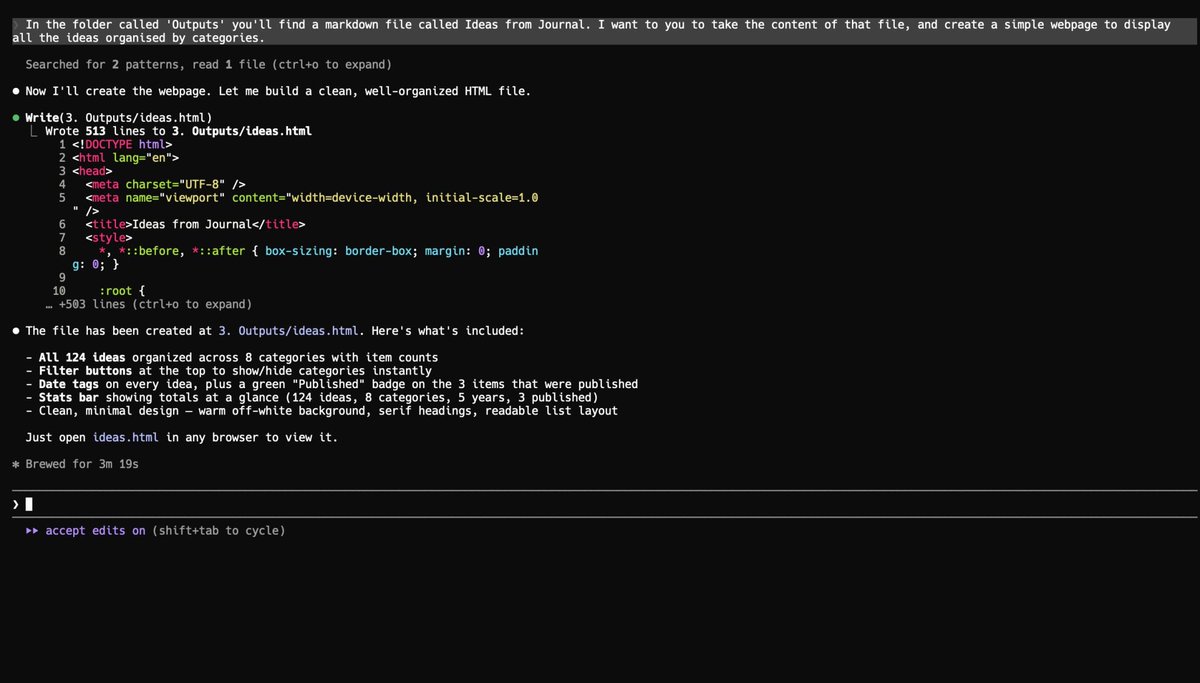Screen dimensions: 1200x683
Task: Click the white bullet before 'Now I'll create'
Action: click(15, 91)
